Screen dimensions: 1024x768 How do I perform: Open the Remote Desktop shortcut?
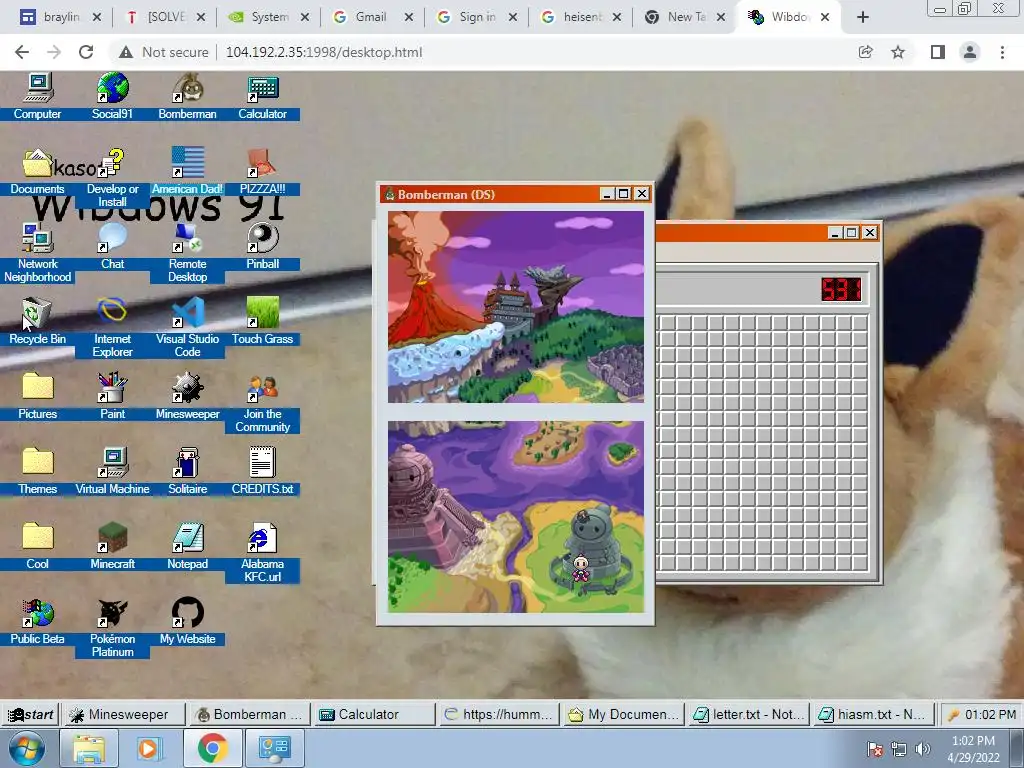[187, 253]
